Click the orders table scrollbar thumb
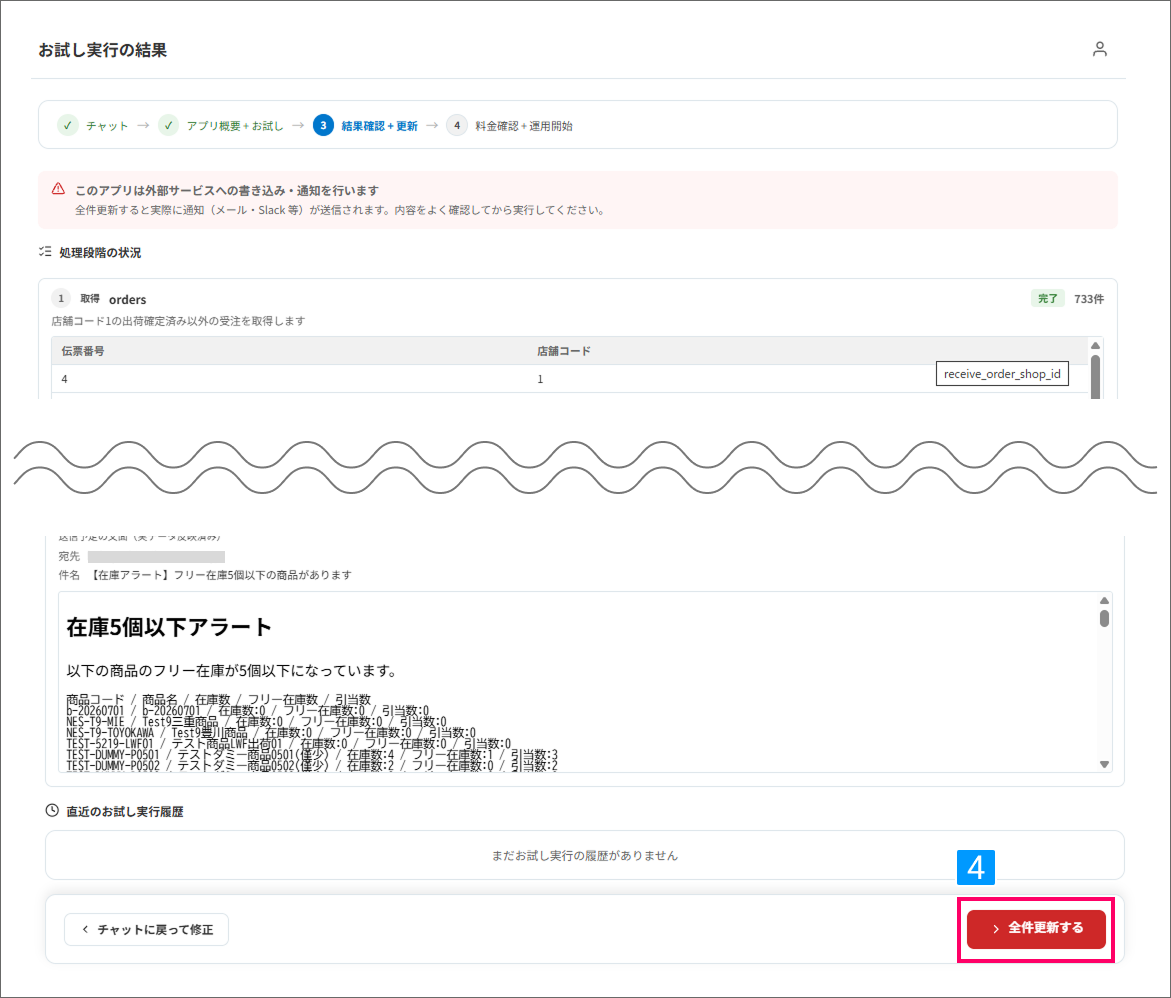Screen dimensions: 1171x998 1096,377
